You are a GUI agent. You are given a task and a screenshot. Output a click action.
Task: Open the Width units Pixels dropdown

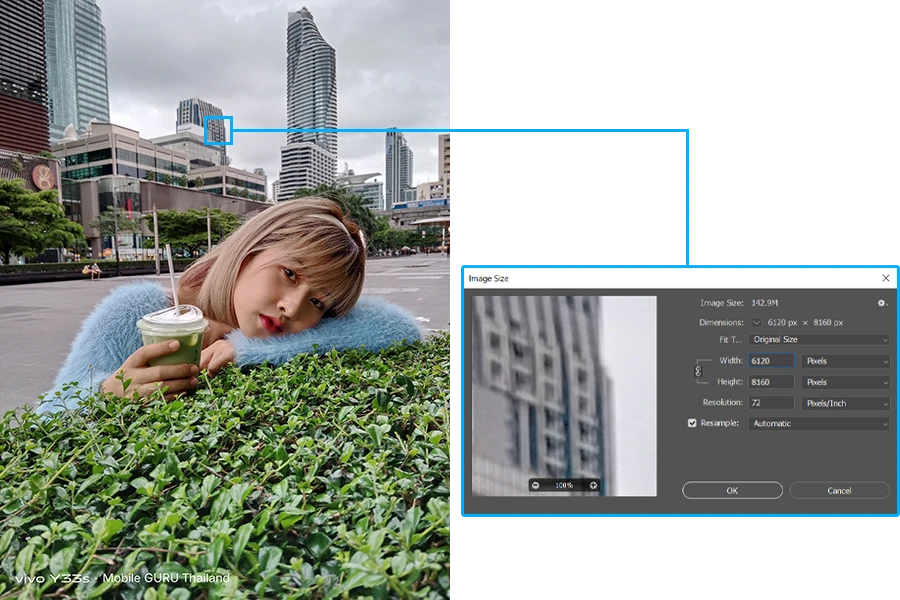pyautogui.click(x=845, y=361)
